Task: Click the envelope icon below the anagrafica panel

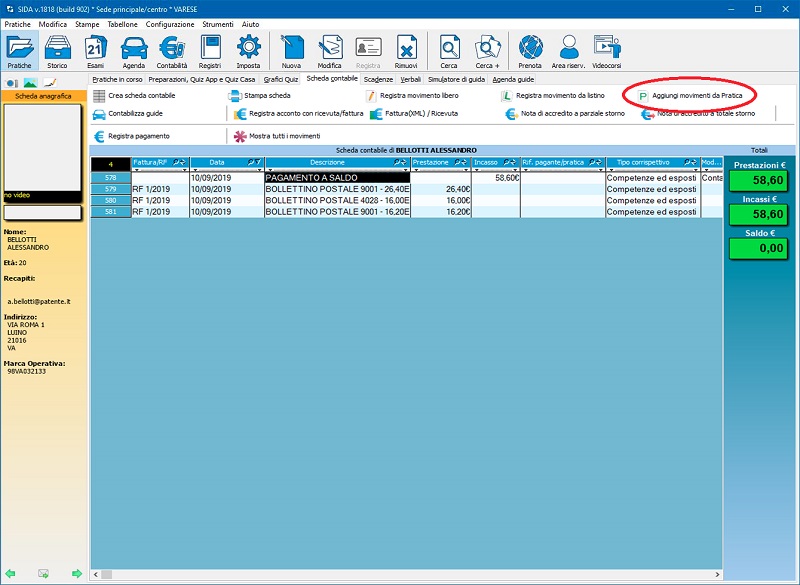Action: 43,573
